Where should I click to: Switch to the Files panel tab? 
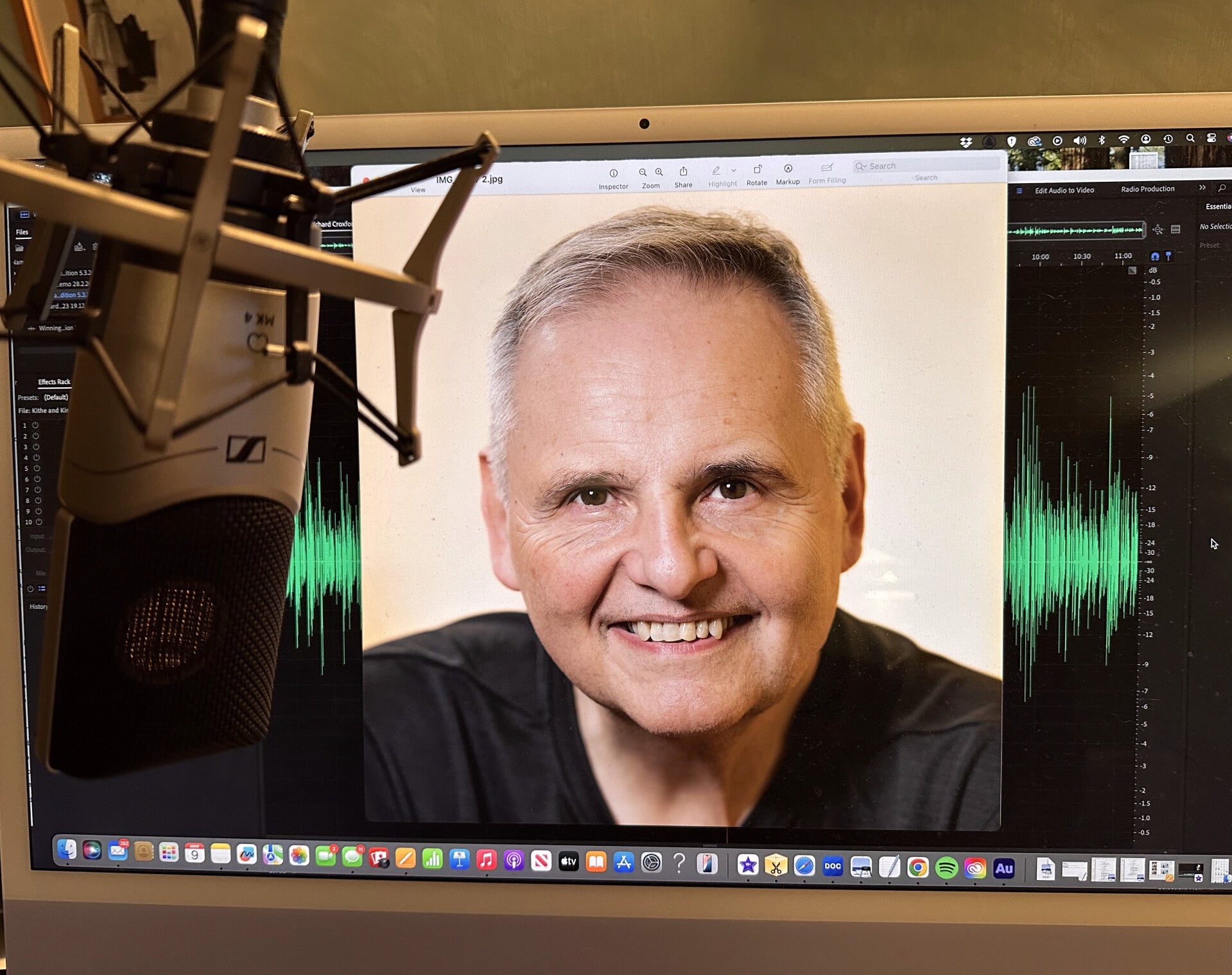pyautogui.click(x=22, y=232)
